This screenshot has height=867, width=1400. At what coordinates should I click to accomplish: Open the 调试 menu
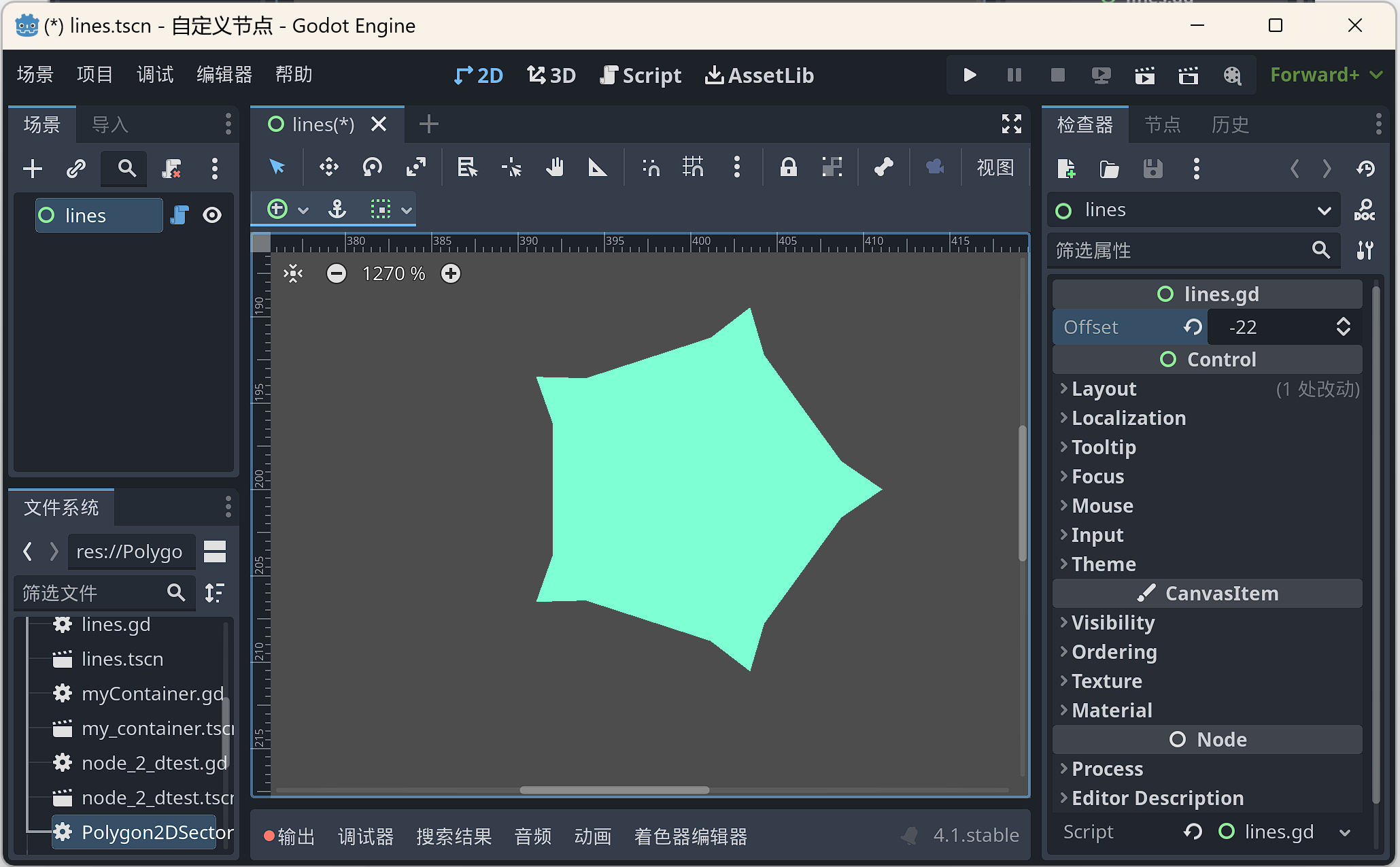tap(155, 74)
